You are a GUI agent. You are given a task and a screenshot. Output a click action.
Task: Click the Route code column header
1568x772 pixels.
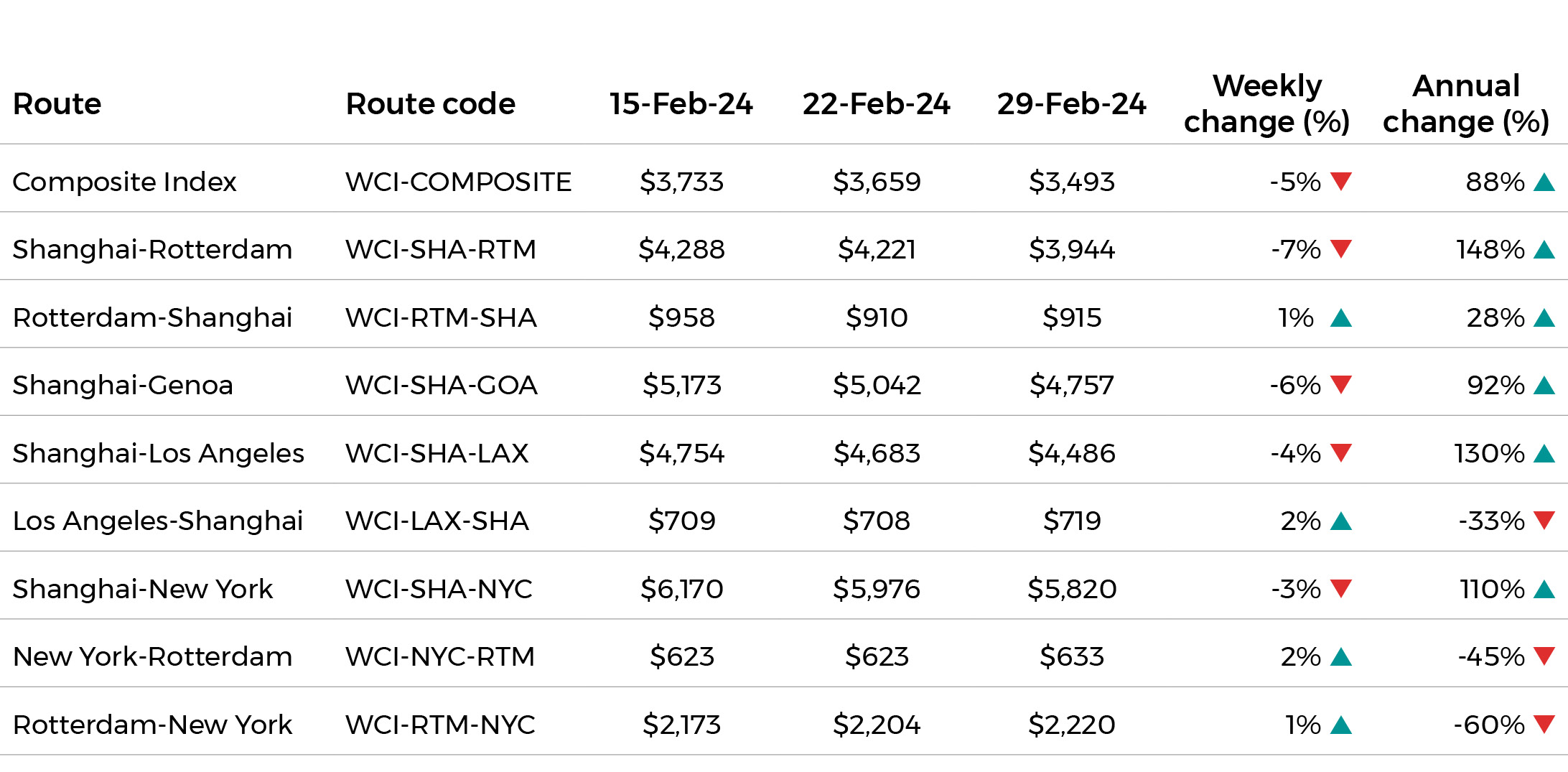tap(430, 104)
